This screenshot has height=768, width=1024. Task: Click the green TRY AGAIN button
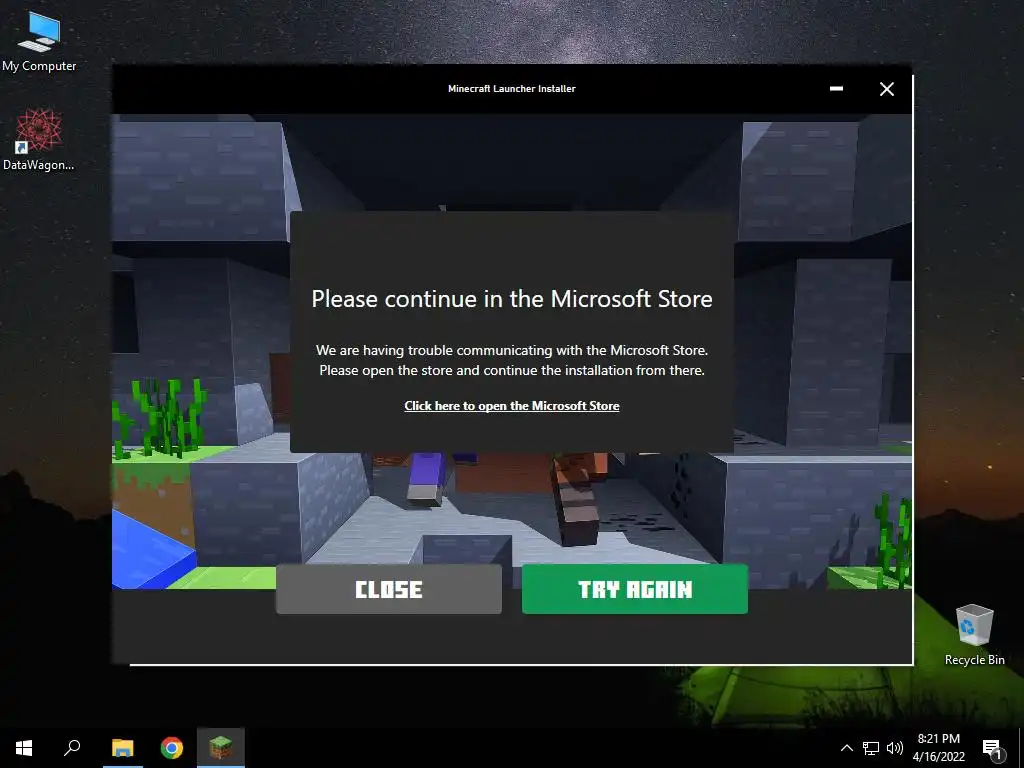[x=635, y=589]
